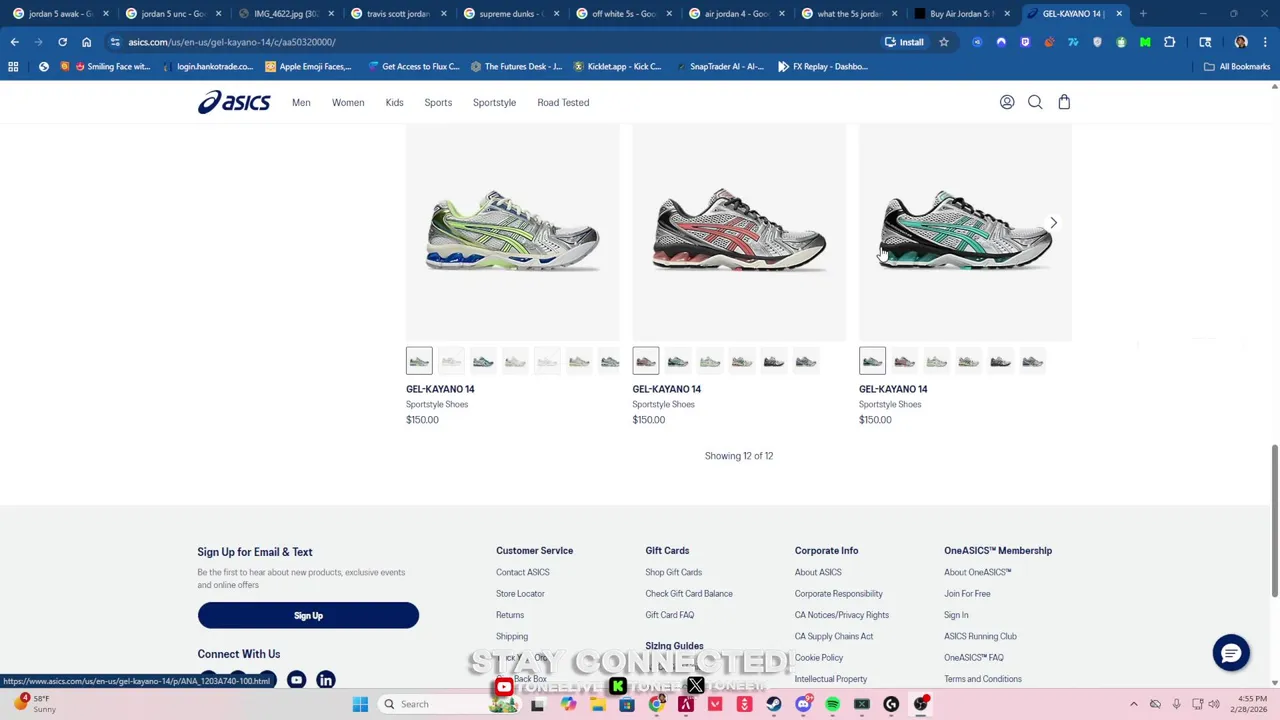
Task: Go back with the browser back arrow
Action: (x=14, y=42)
